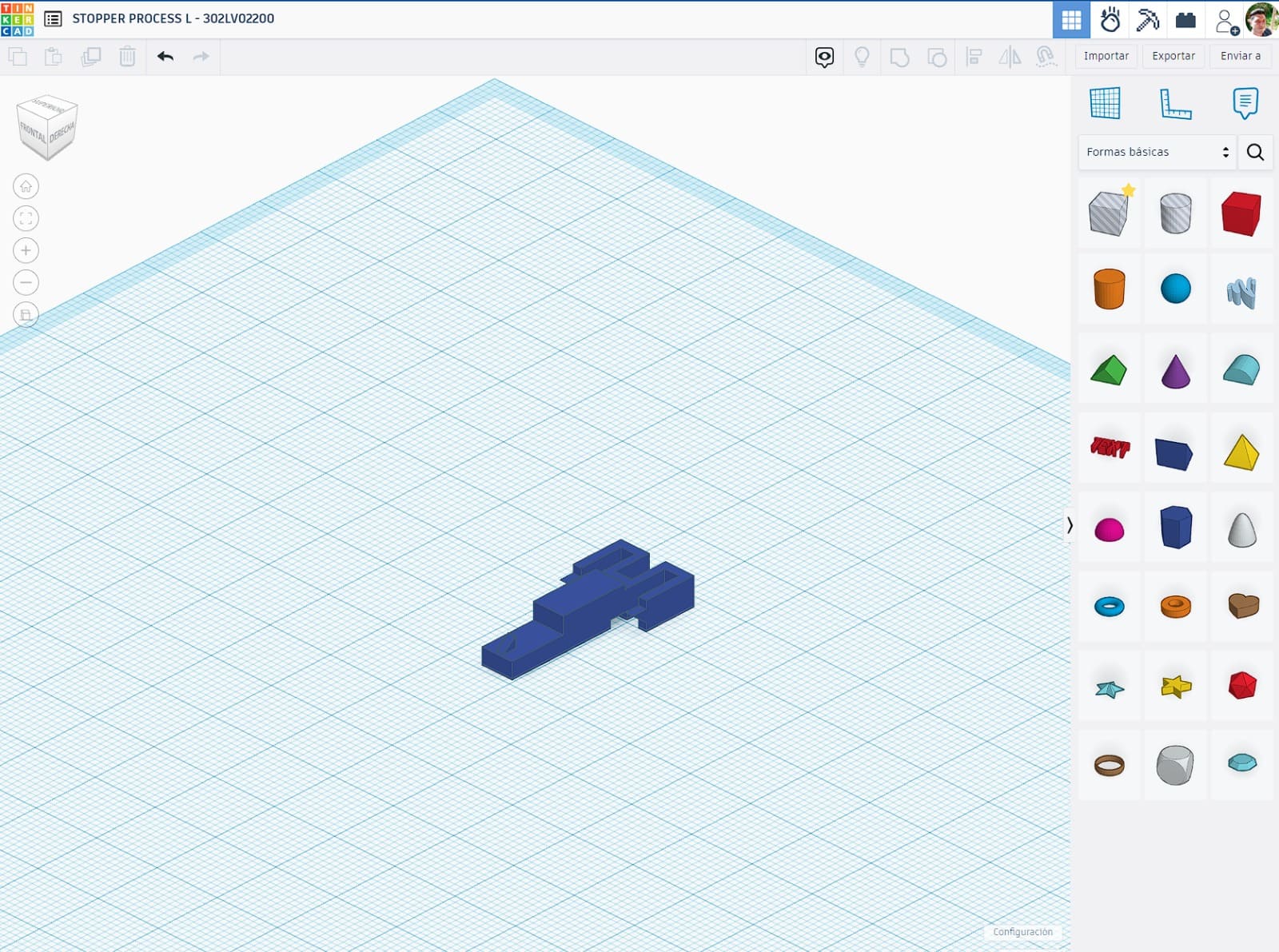This screenshot has height=952, width=1279.
Task: Select the ruler tool
Action: click(1175, 103)
